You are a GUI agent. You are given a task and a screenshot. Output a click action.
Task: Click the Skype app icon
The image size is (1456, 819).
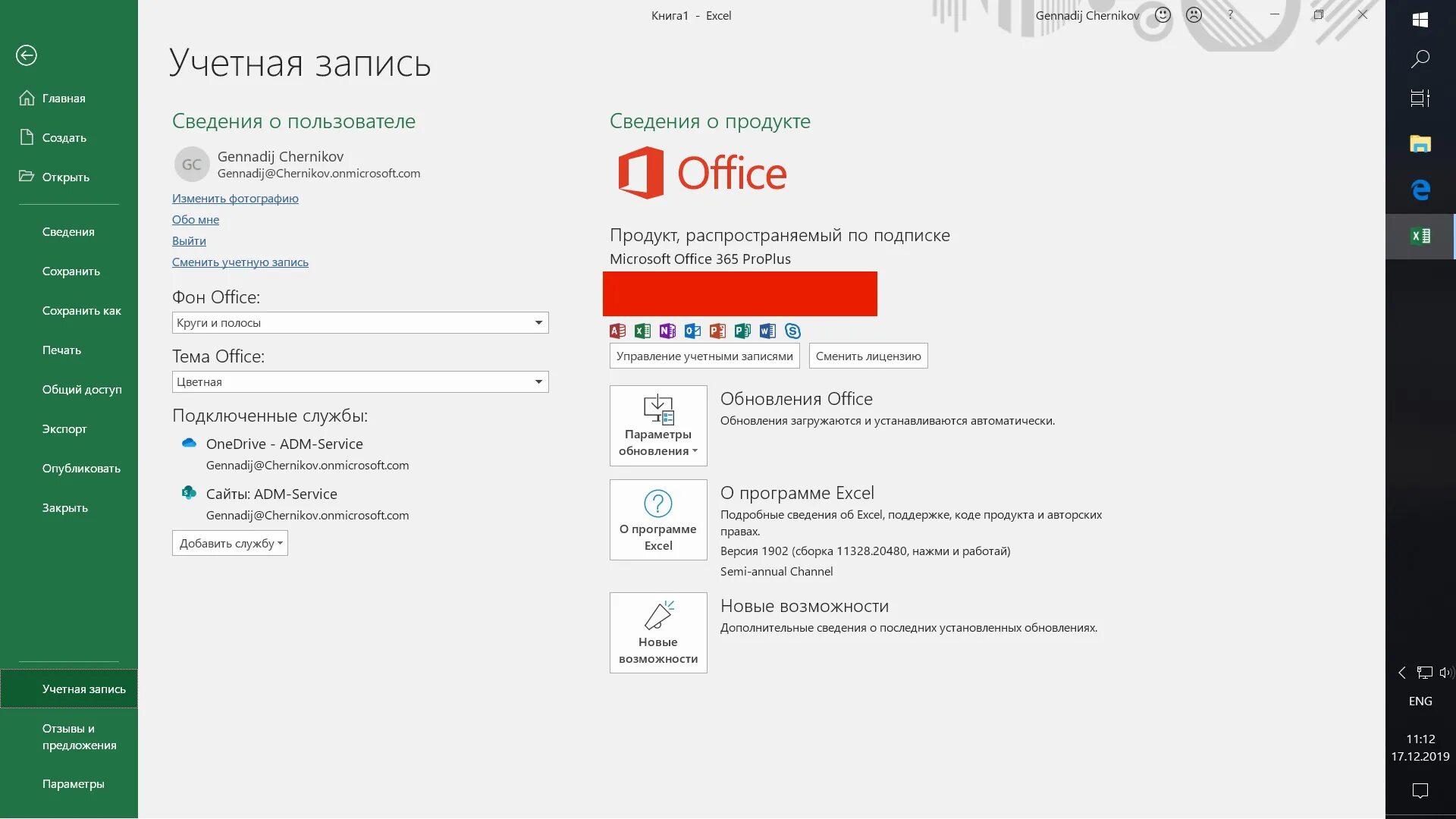pyautogui.click(x=793, y=331)
